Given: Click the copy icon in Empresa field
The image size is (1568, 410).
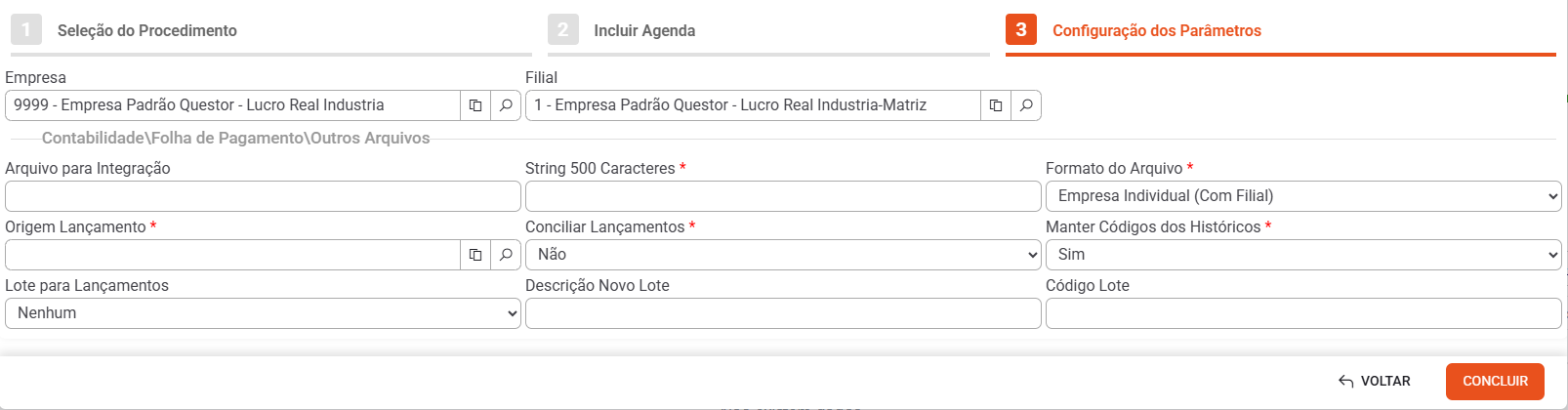Looking at the screenshot, I should [x=475, y=105].
